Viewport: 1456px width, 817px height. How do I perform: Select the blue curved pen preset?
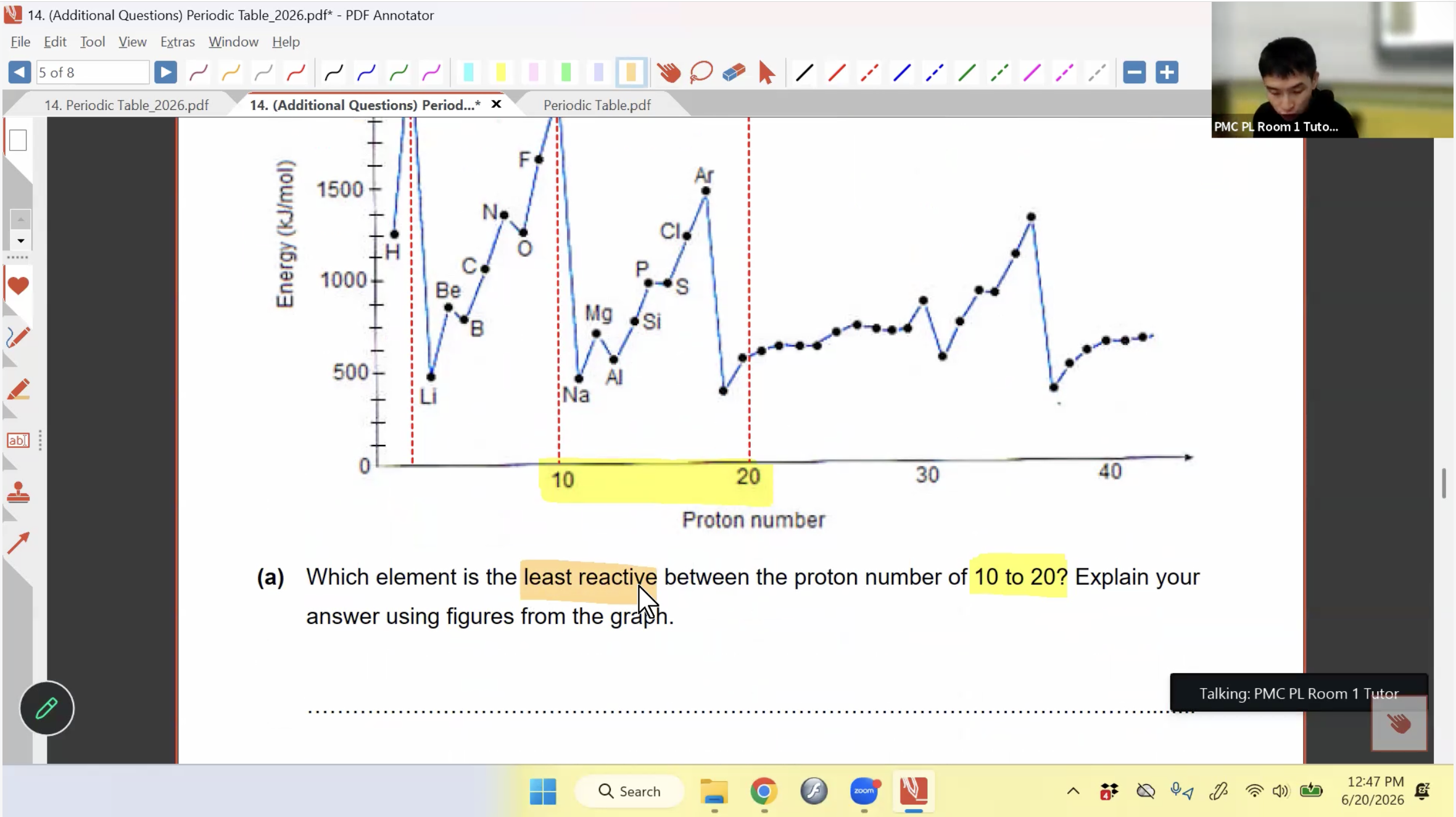click(x=366, y=73)
